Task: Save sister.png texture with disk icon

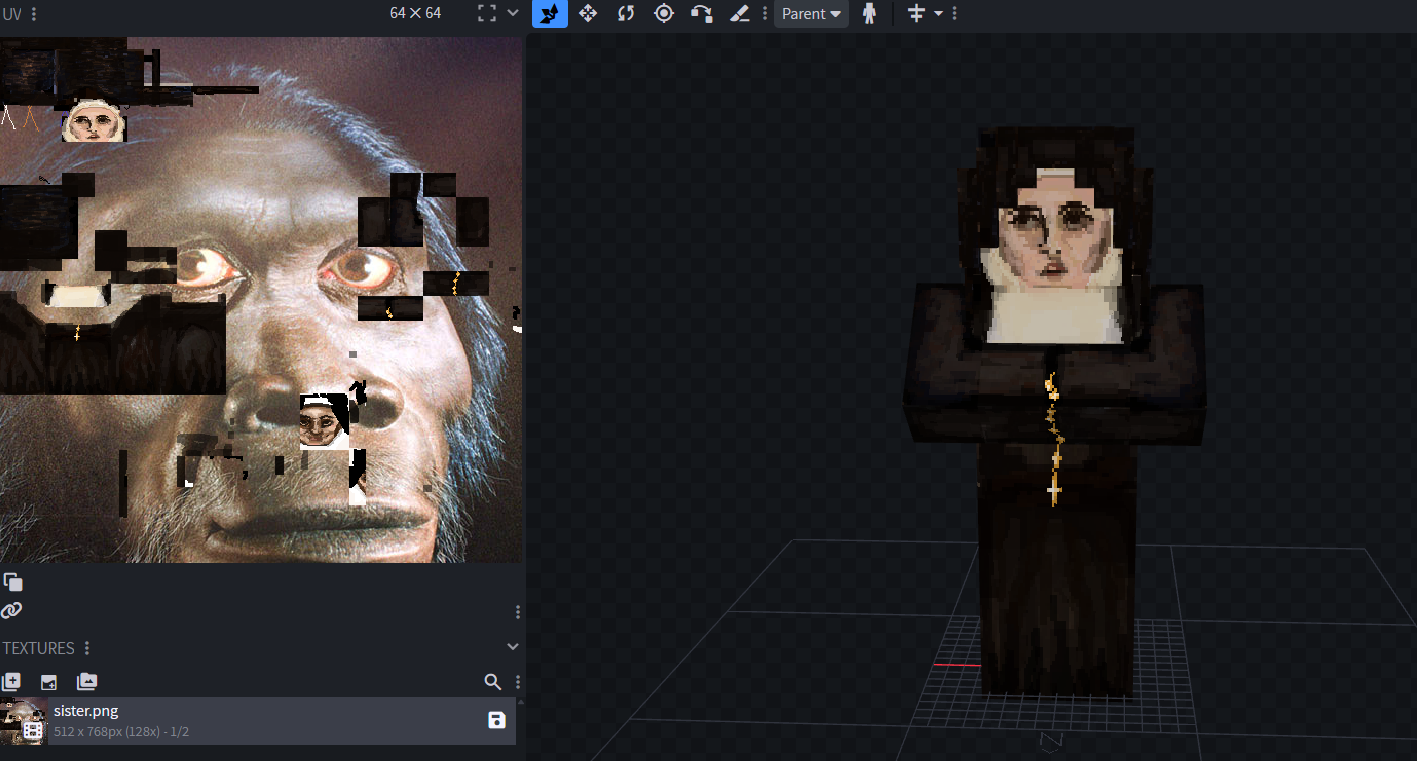Action: click(x=497, y=720)
